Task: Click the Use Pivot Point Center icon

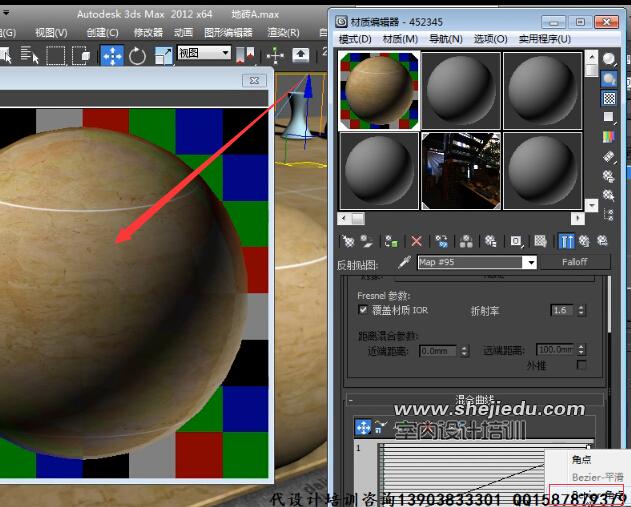Action: [245, 55]
